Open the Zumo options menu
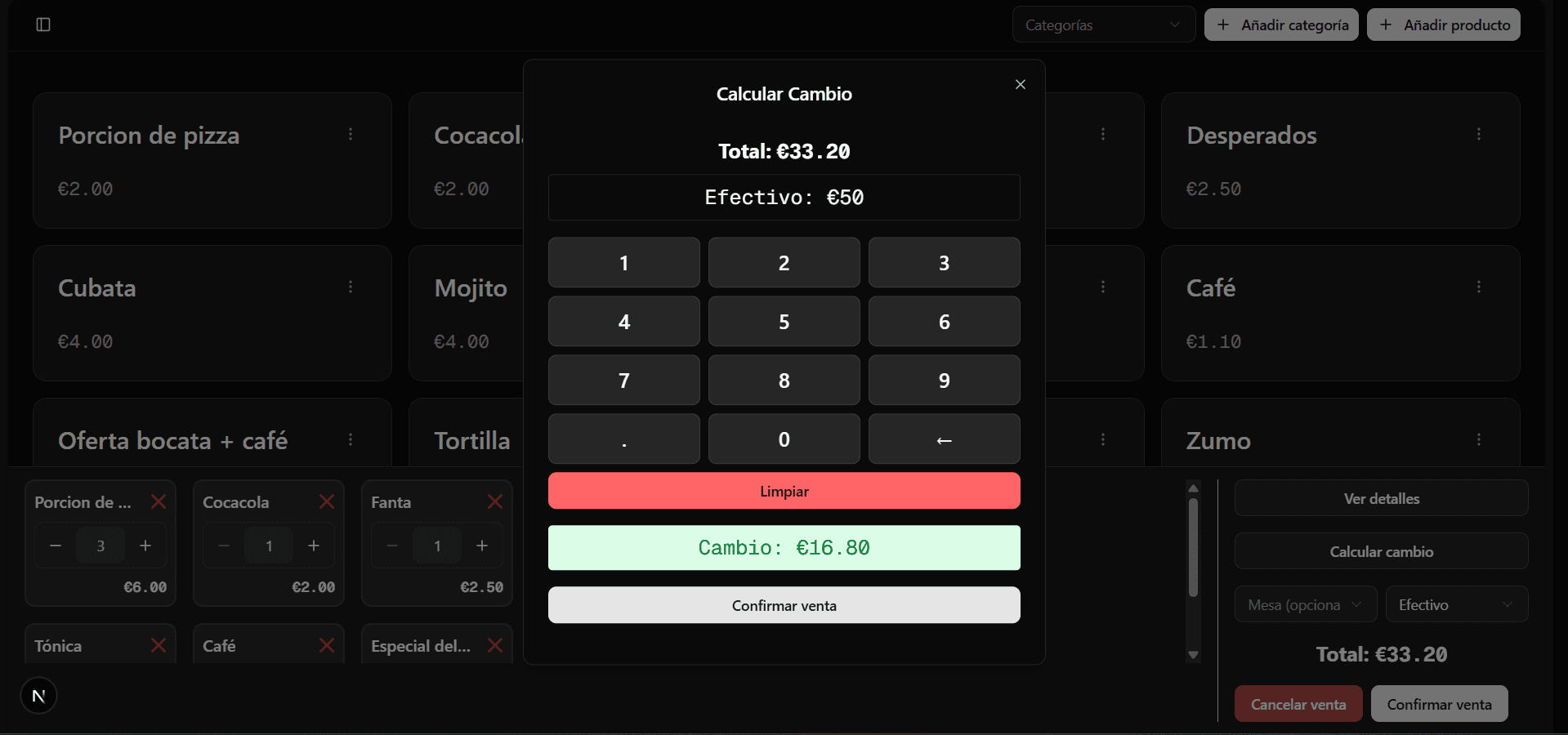1568x735 pixels. pos(1479,440)
